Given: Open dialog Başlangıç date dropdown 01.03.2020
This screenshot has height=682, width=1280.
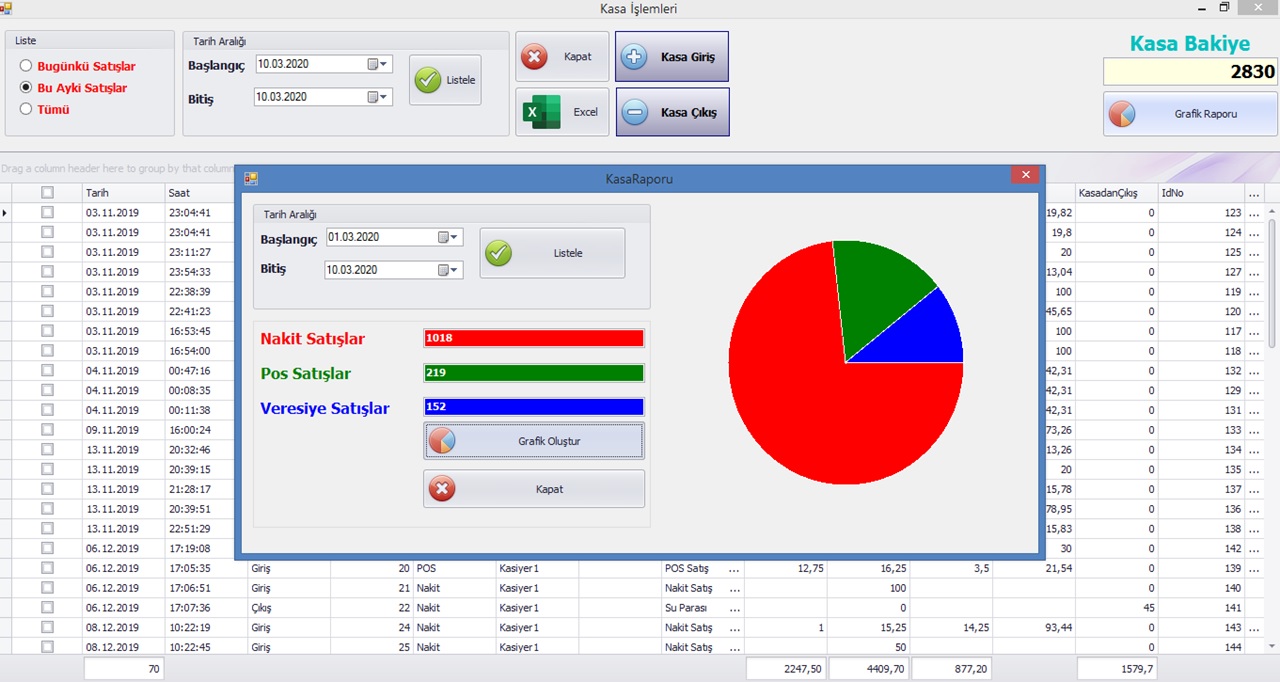Looking at the screenshot, I should 449,237.
